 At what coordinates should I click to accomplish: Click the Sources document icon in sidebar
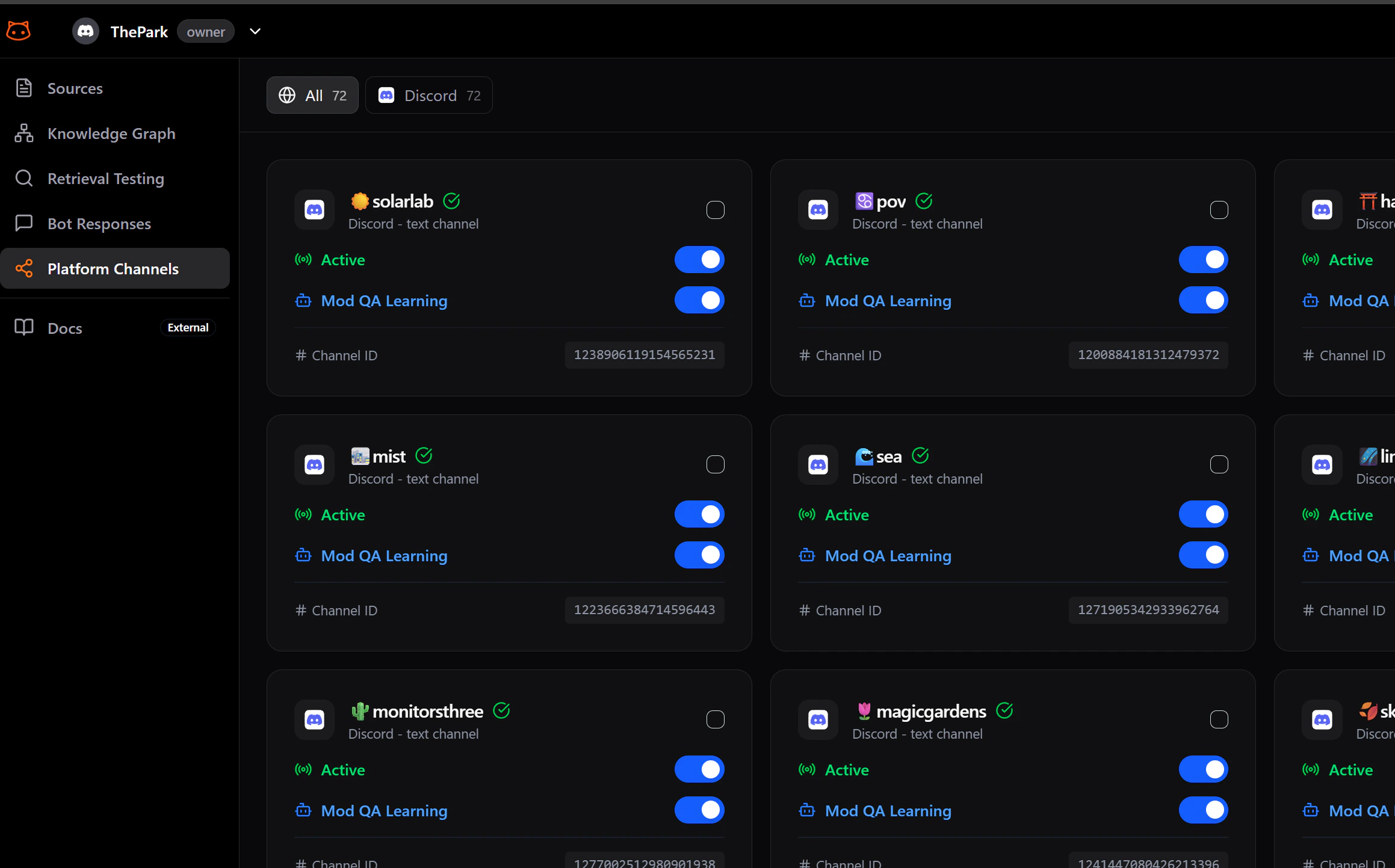coord(24,88)
